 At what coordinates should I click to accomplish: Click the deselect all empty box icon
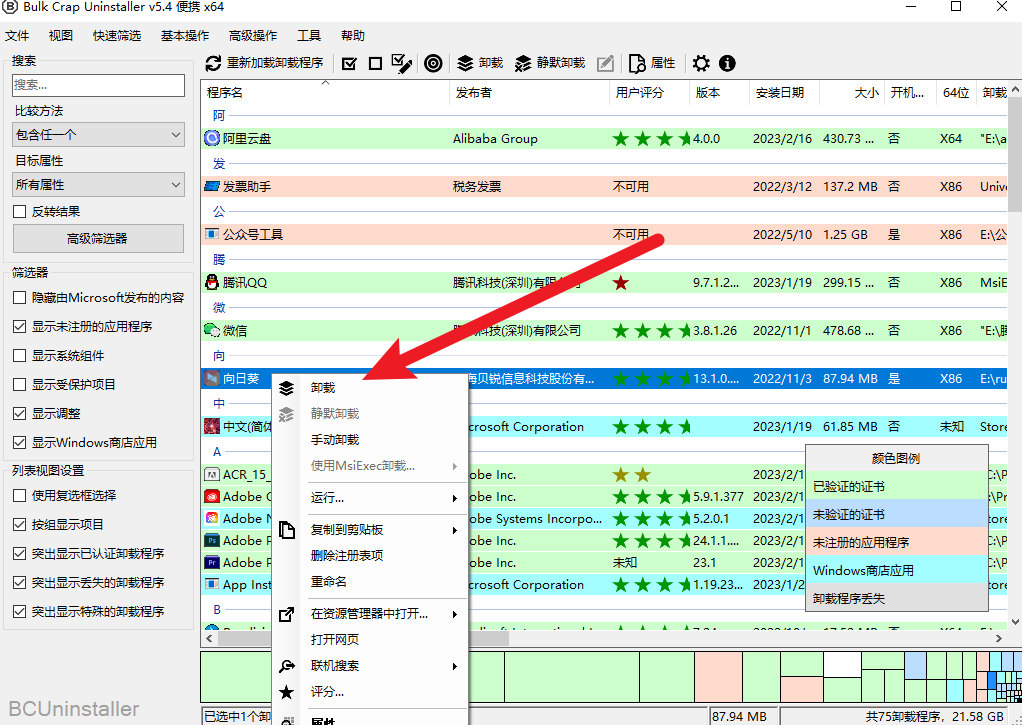(x=375, y=63)
